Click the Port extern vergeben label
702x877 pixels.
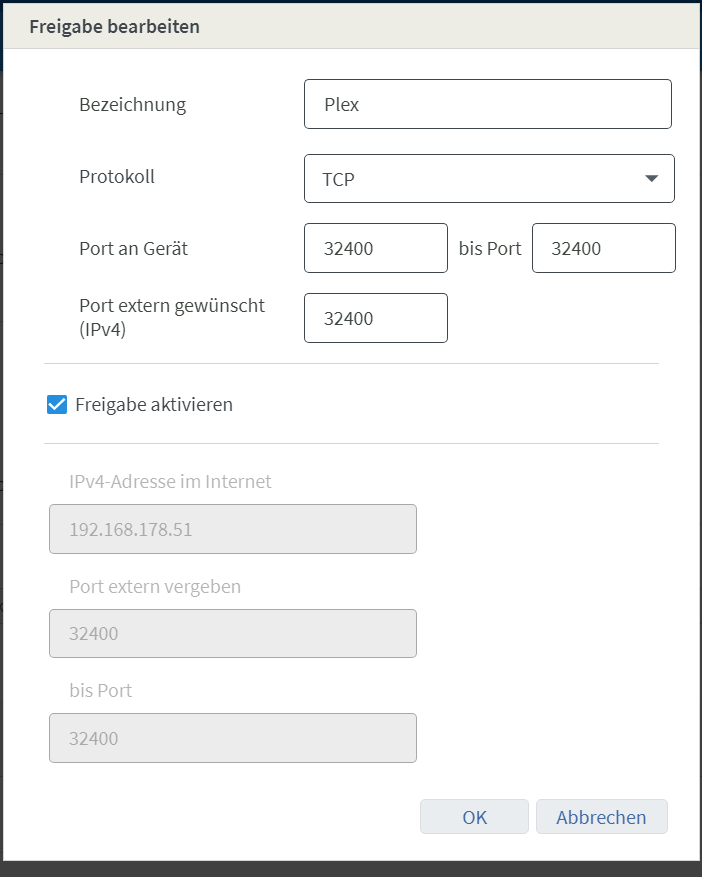pyautogui.click(x=155, y=586)
